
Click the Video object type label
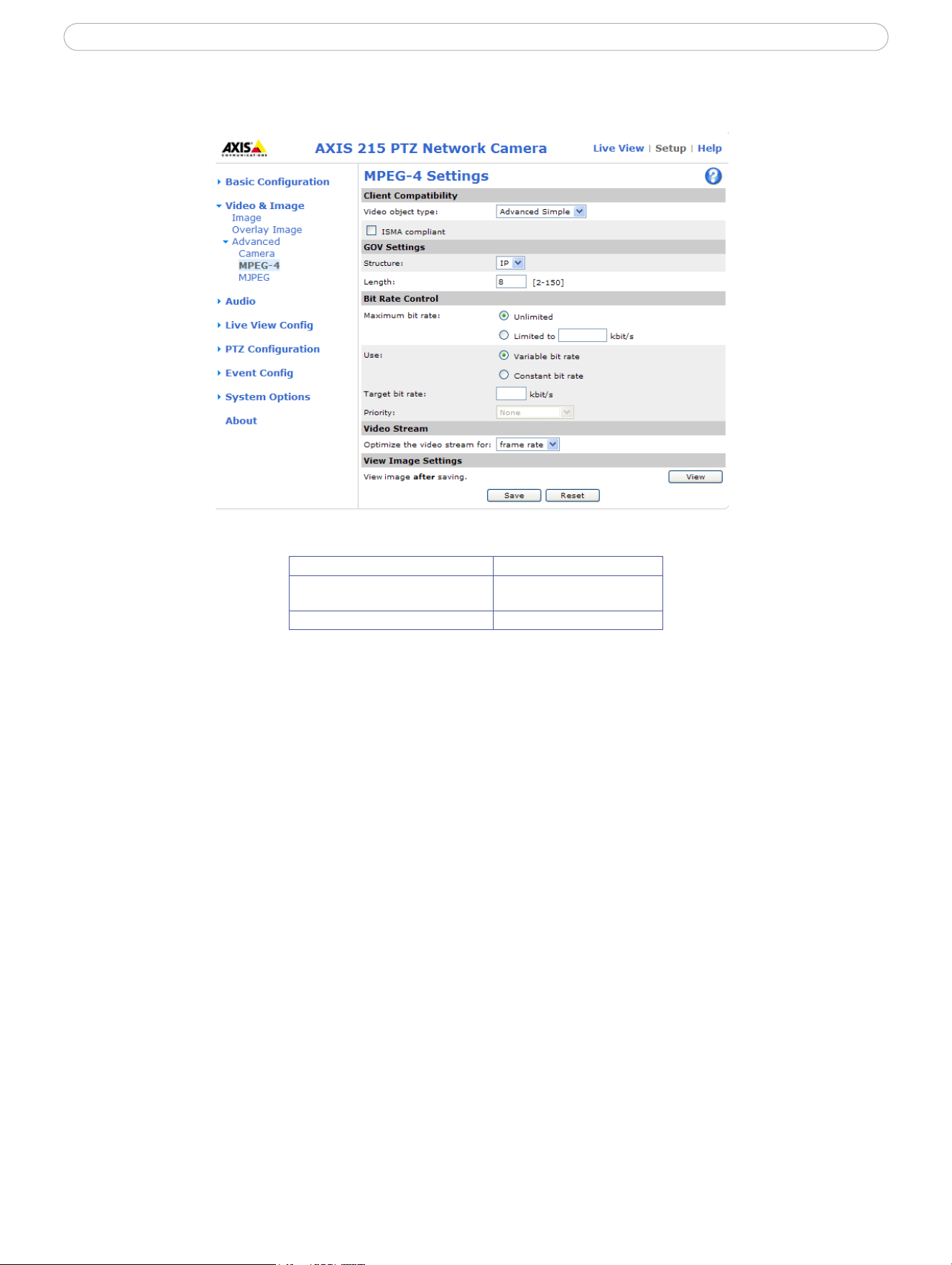point(401,212)
